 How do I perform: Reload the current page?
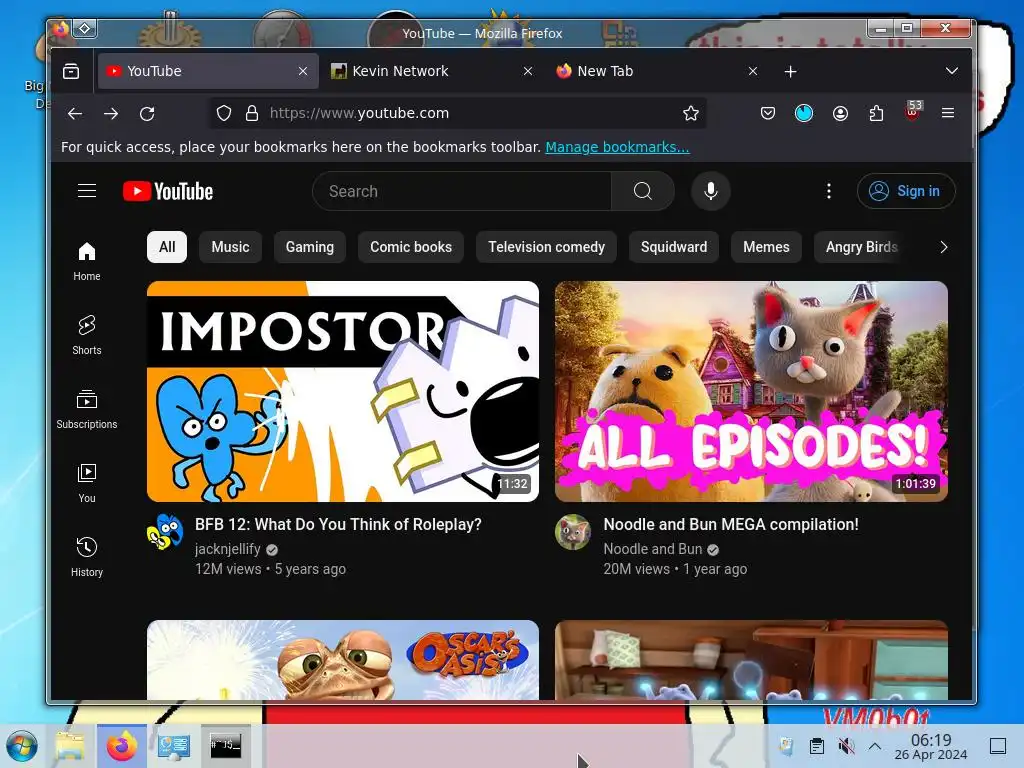(147, 114)
